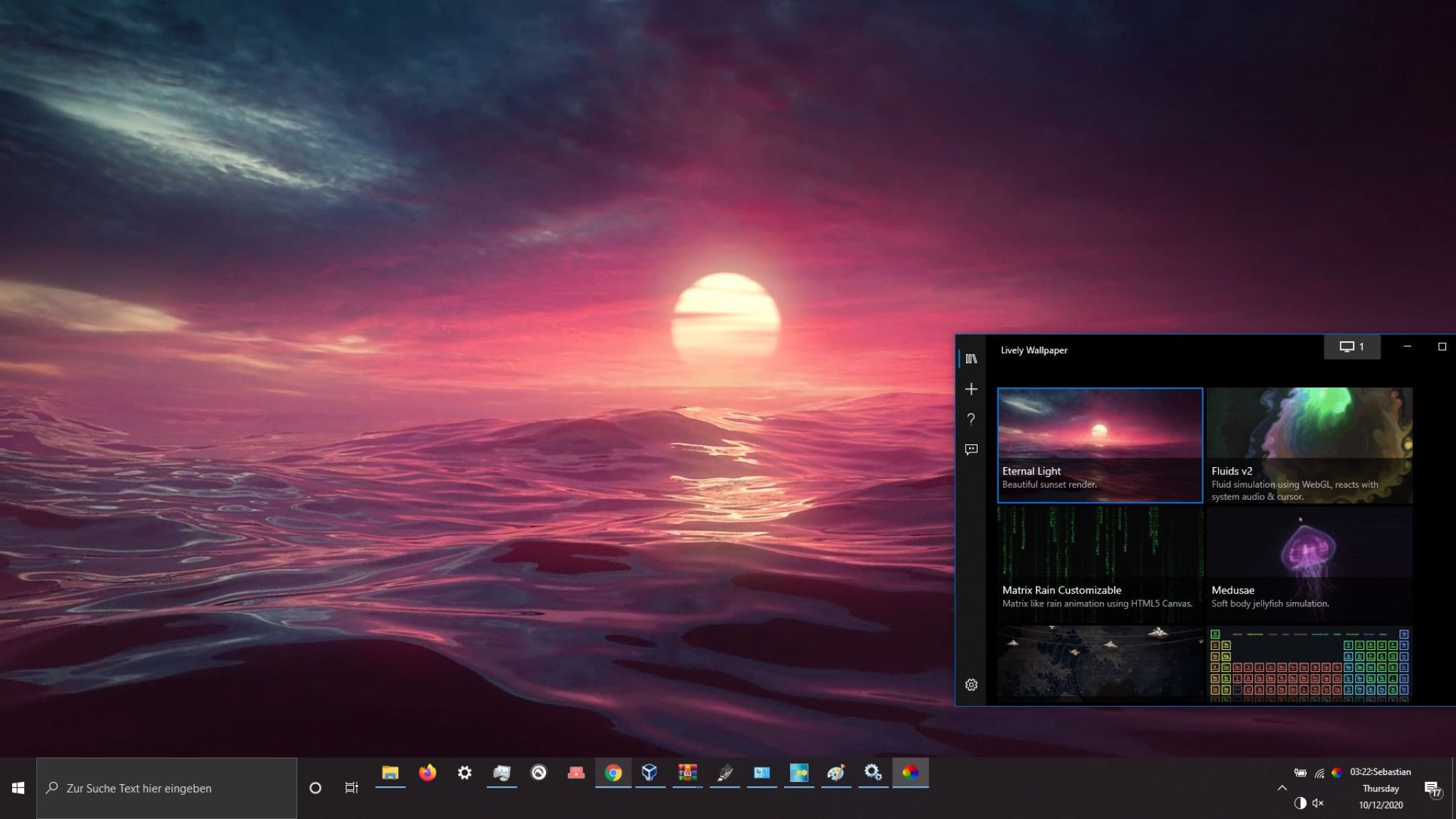The image size is (1456, 819).
Task: Open the teal dots taskbar app
Action: (799, 773)
